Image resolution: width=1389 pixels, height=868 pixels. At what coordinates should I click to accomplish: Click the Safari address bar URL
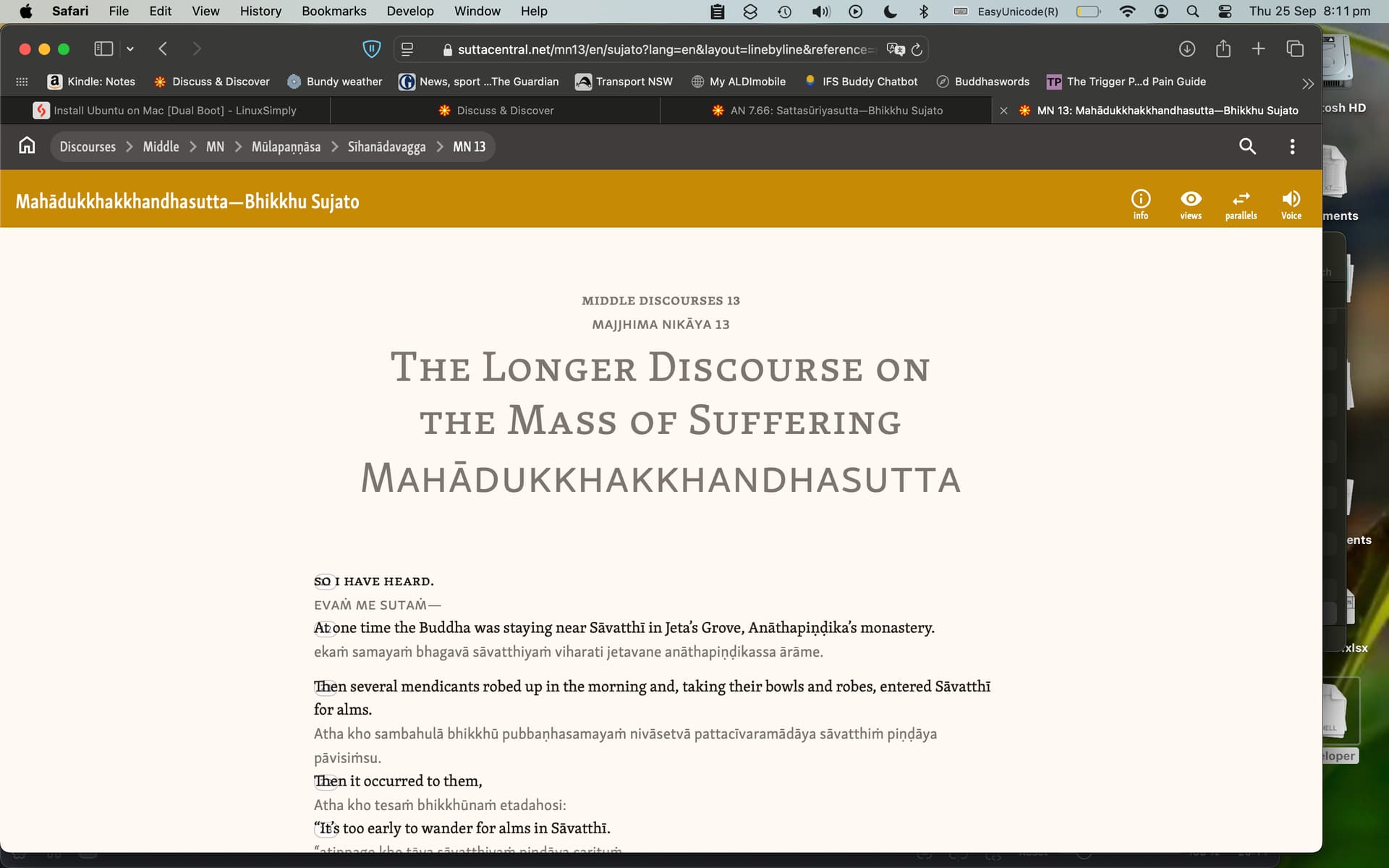coord(661,49)
